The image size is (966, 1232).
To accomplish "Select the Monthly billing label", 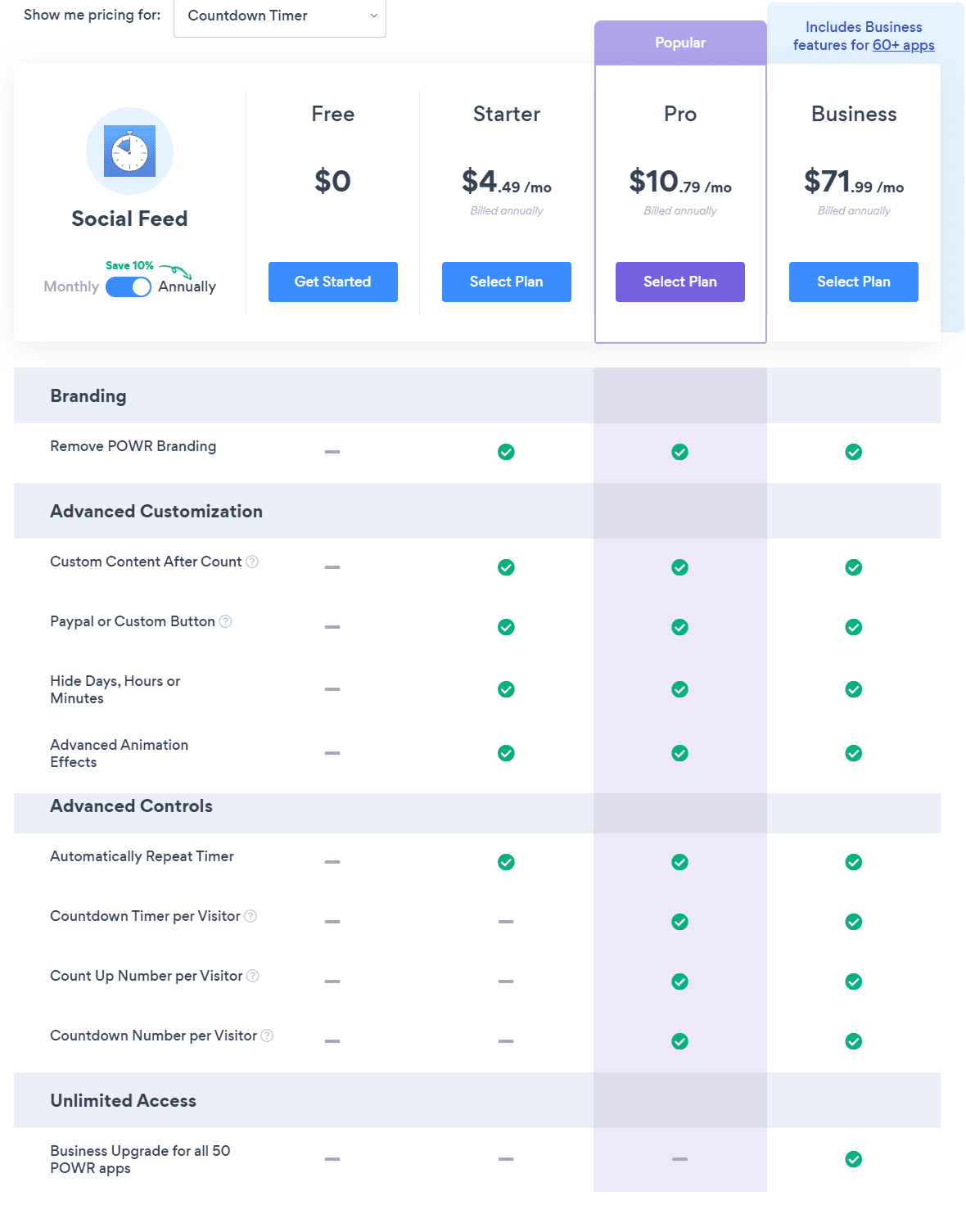I will click(71, 287).
